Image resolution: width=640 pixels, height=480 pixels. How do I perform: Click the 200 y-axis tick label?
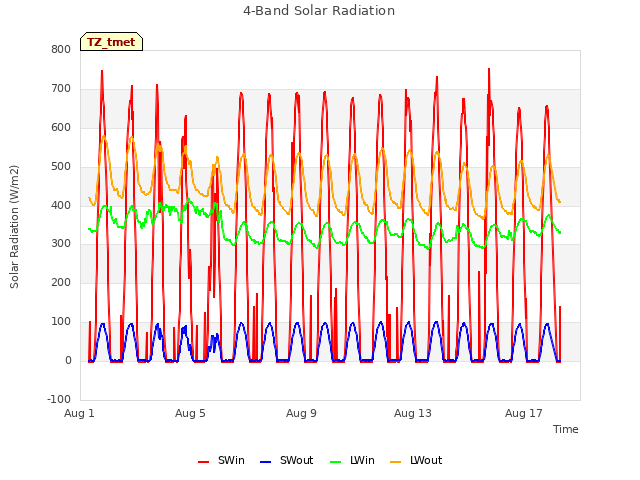61,282
